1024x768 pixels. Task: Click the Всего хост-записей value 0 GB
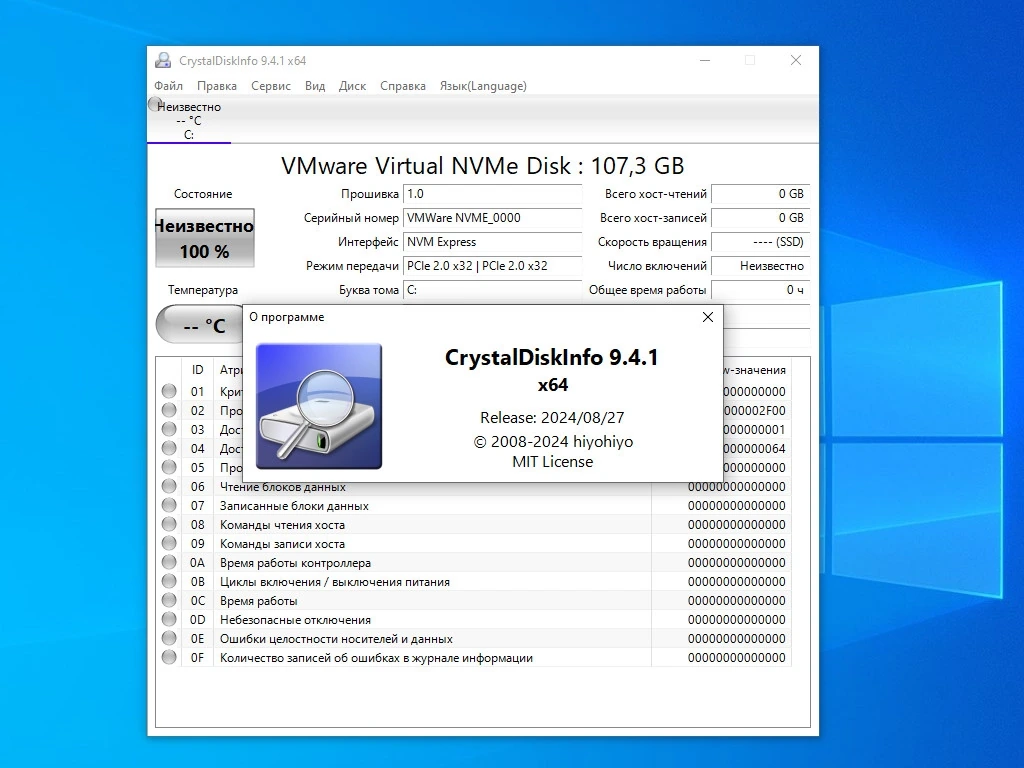(760, 218)
